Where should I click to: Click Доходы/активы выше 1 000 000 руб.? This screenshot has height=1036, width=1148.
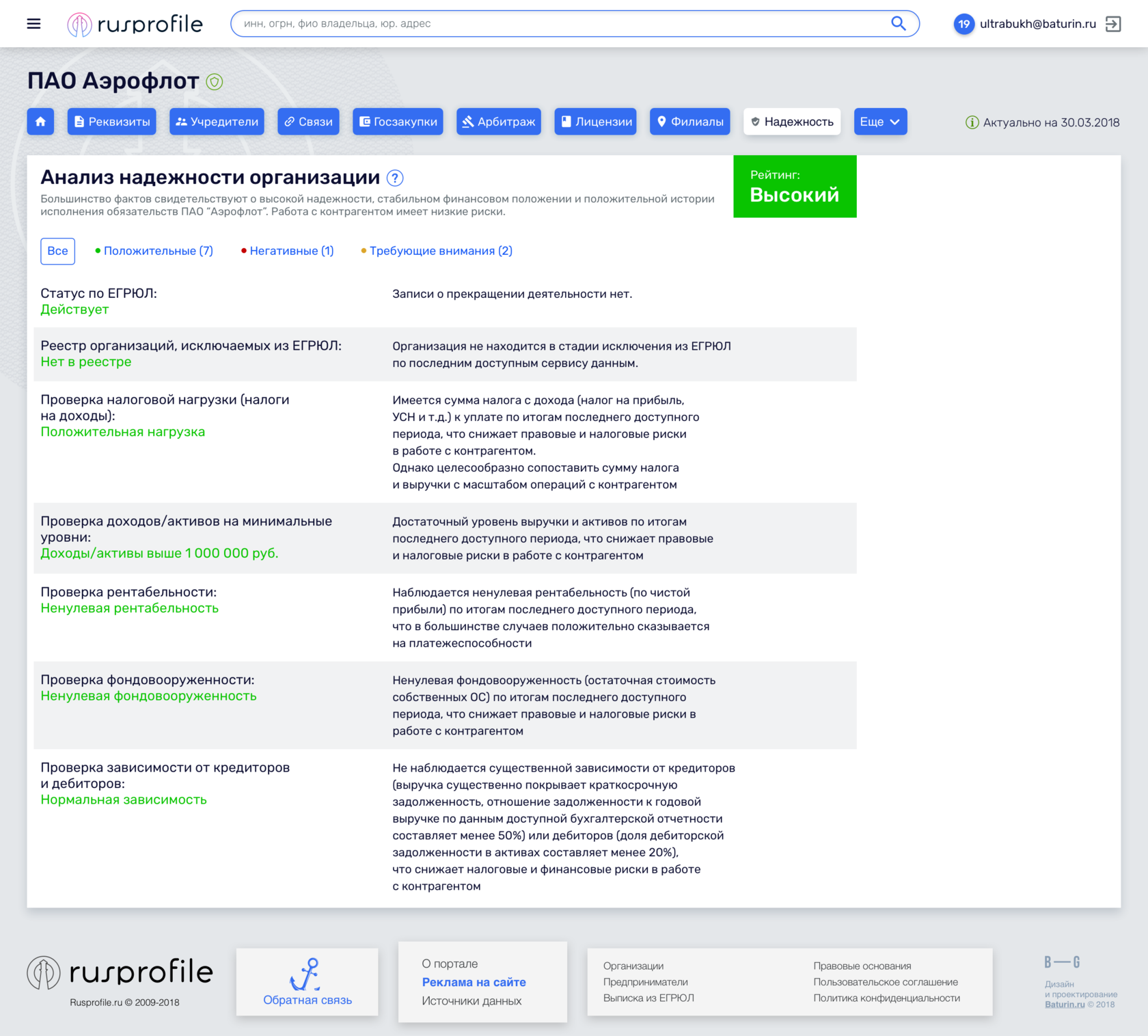159,554
